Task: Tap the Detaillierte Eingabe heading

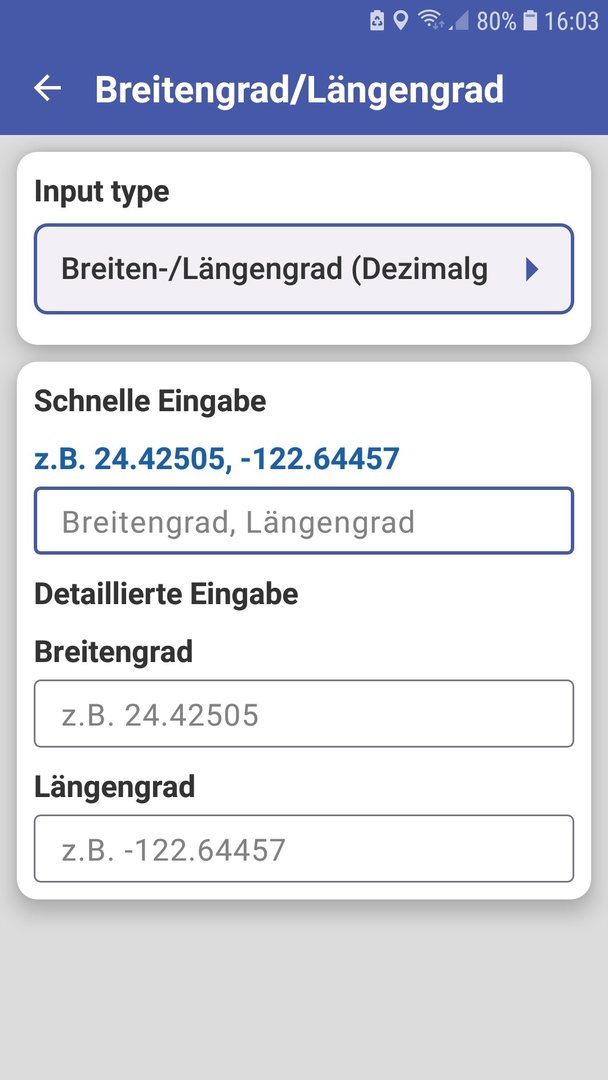Action: pos(166,594)
